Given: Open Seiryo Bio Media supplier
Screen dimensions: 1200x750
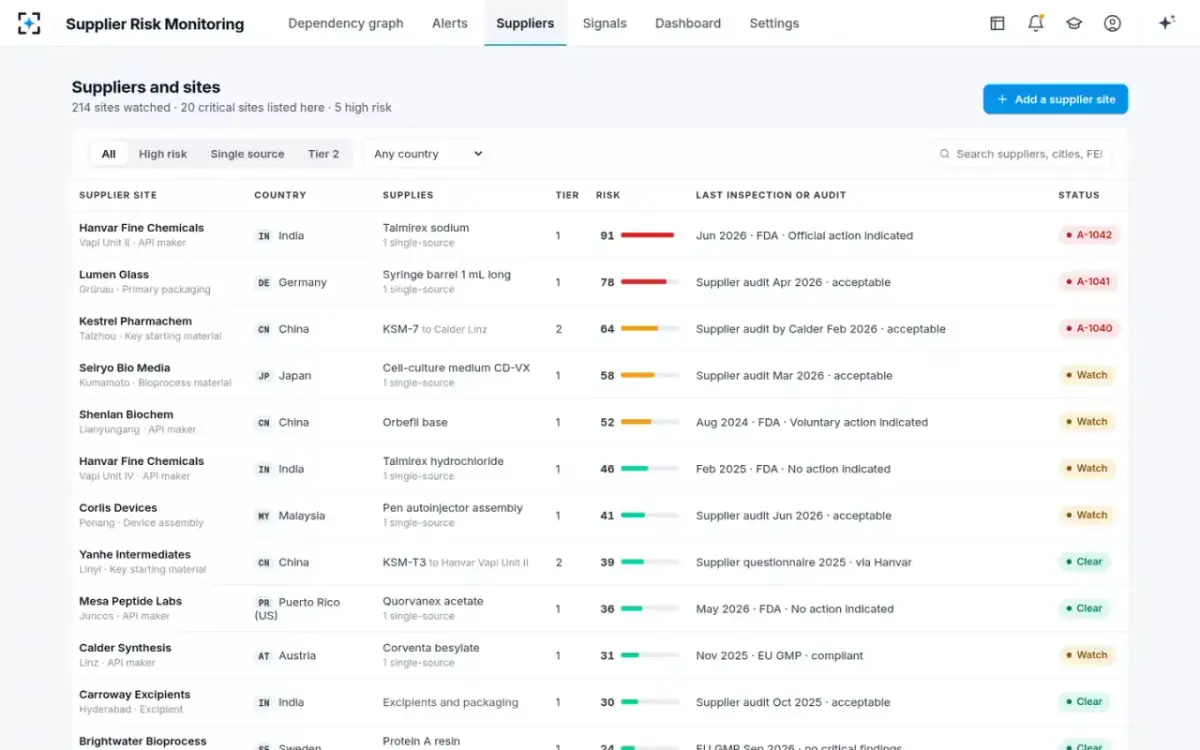Looking at the screenshot, I should pyautogui.click(x=125, y=368).
